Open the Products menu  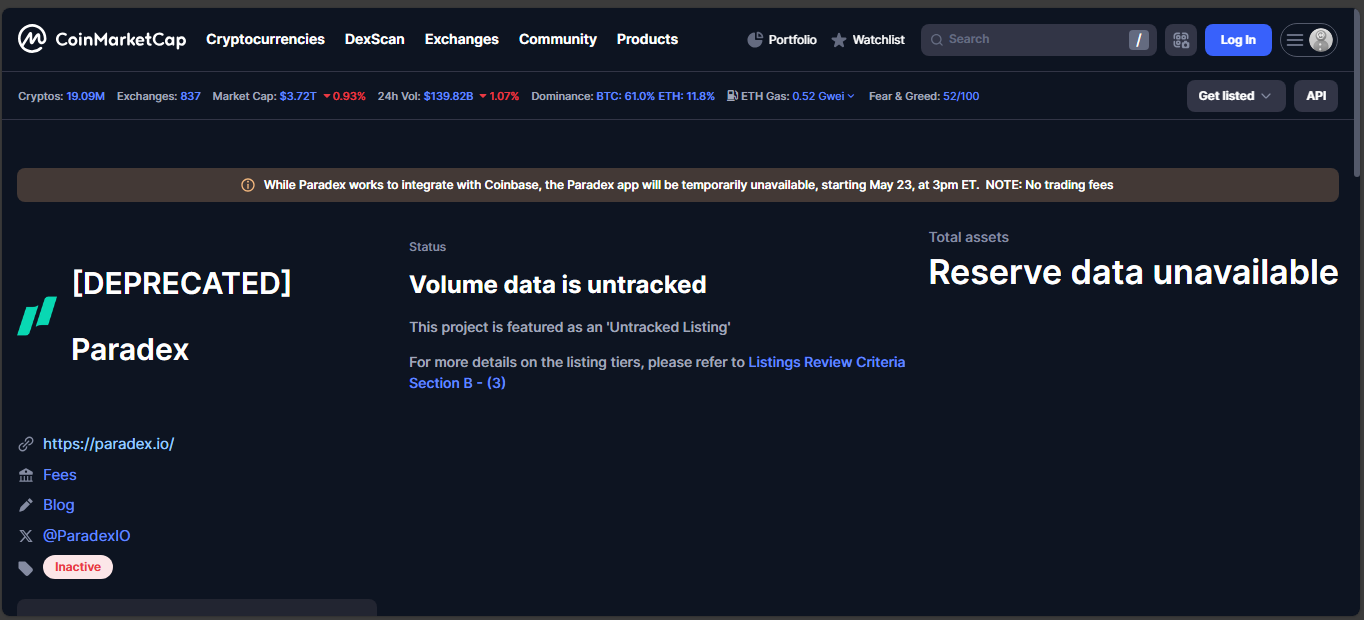647,39
